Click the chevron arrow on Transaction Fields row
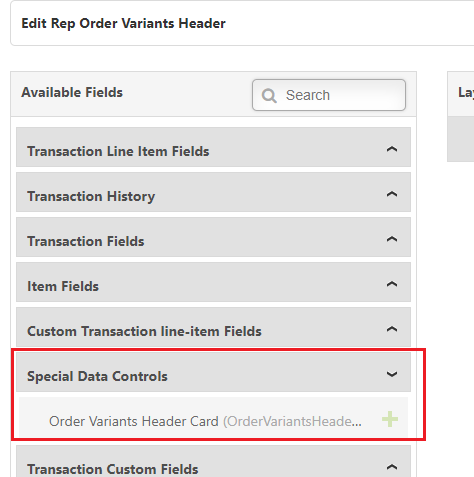This screenshot has height=477, width=474. click(x=392, y=239)
